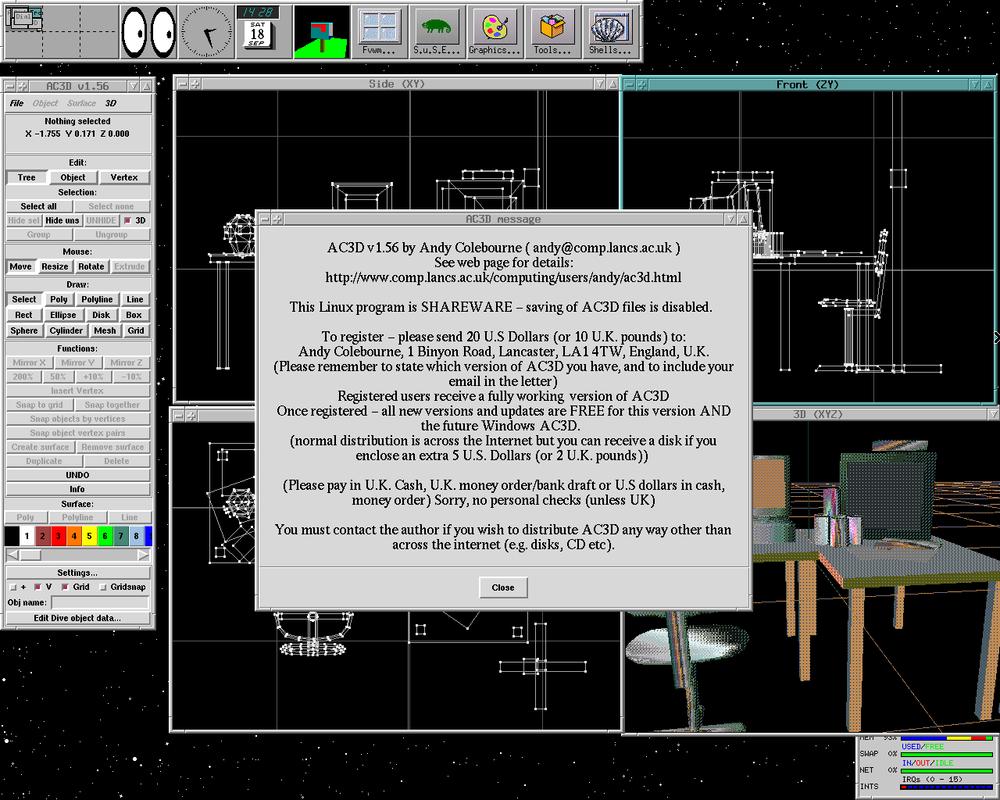Click the Obj name input field
The image size is (1000, 800).
click(100, 603)
